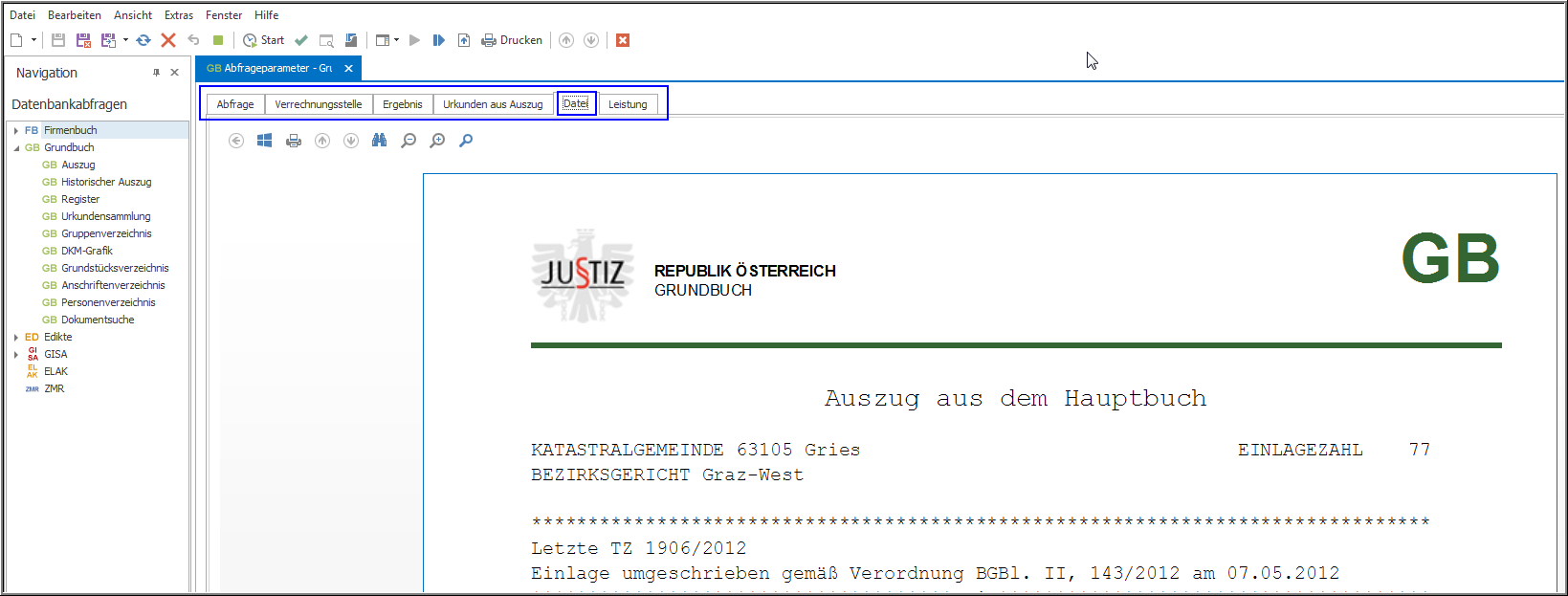Click the blue refresh arrows icon
Viewport: 1568px width, 596px height.
144,40
